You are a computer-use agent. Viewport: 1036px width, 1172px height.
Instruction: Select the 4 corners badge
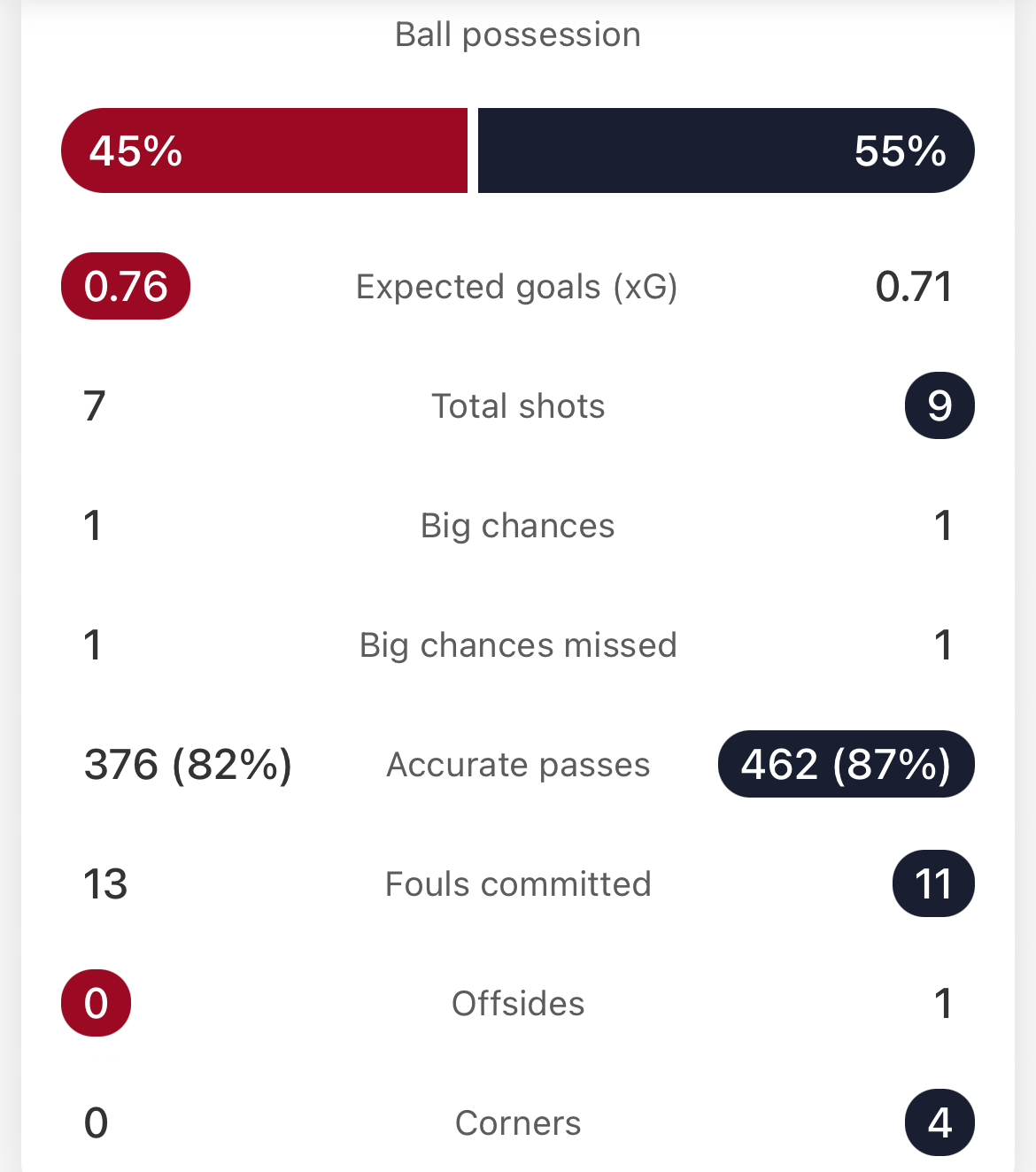(939, 1122)
